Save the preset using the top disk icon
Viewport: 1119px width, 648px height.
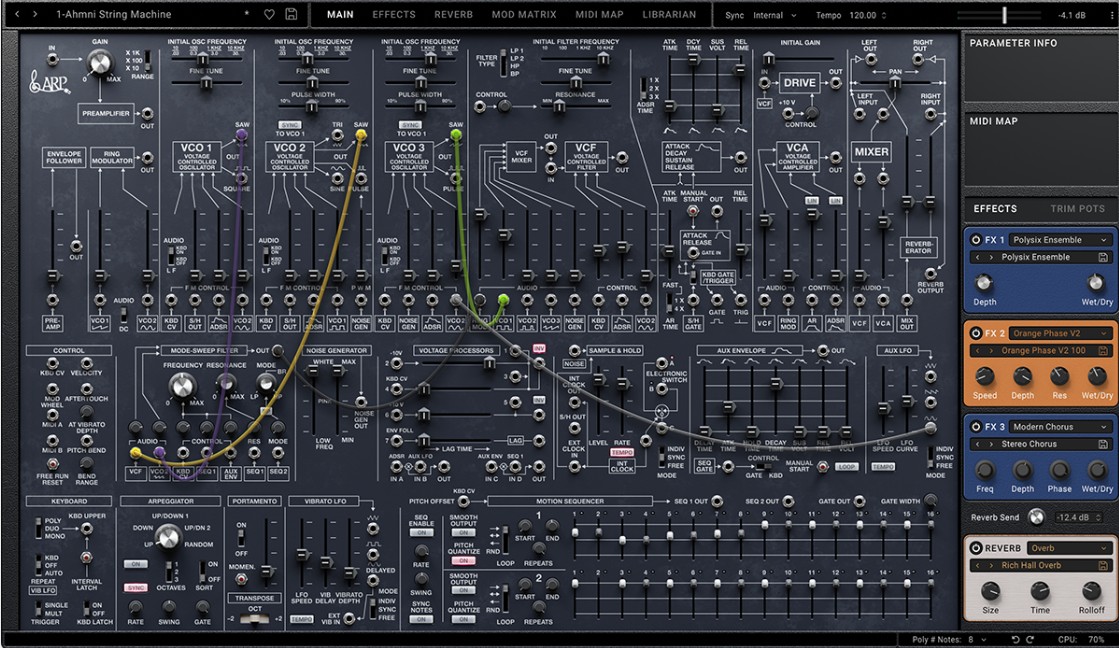(291, 14)
